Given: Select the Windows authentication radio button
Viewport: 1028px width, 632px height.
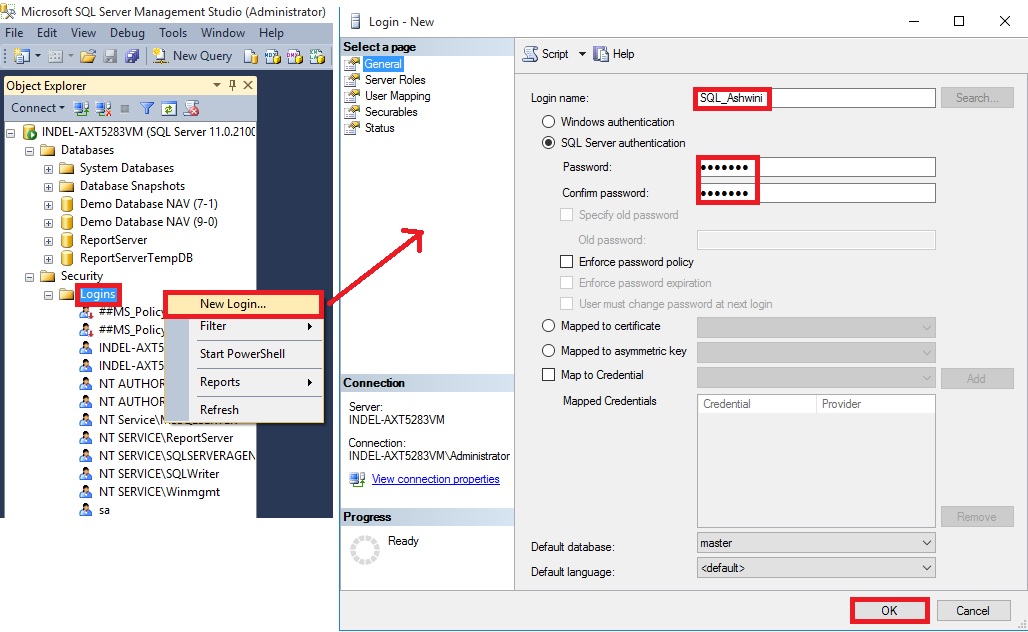Looking at the screenshot, I should [549, 122].
